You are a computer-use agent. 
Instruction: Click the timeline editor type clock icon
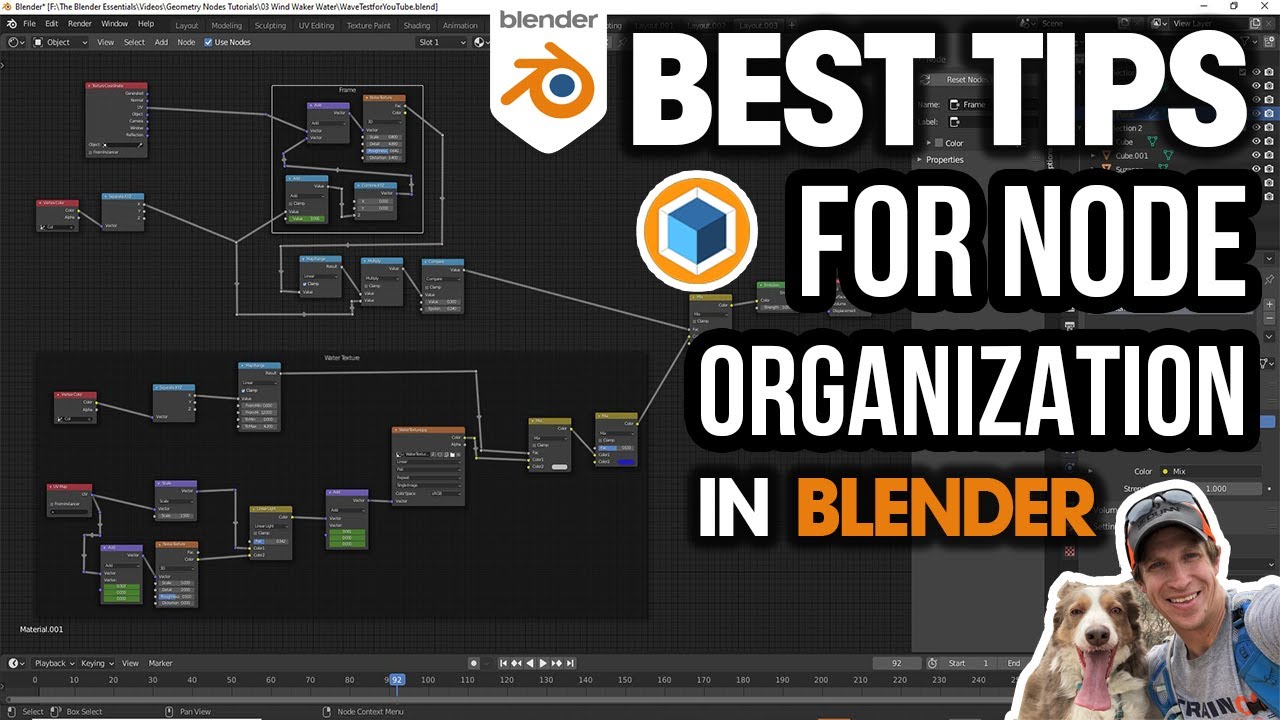15,663
